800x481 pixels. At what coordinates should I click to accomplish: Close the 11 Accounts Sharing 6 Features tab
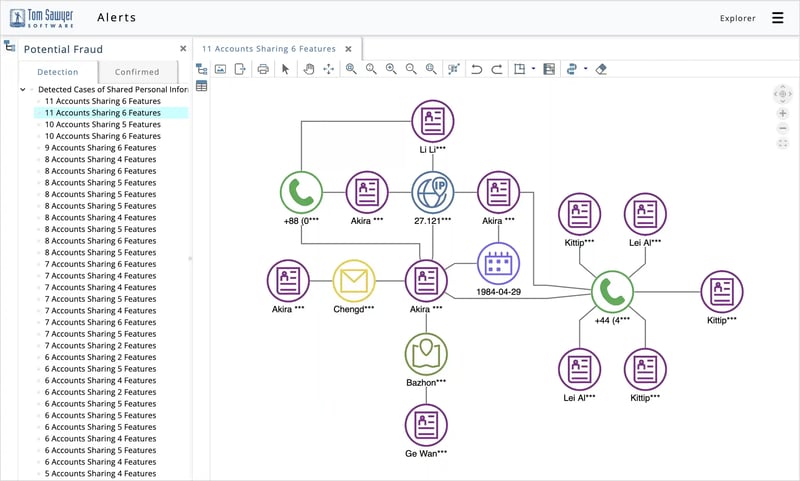[348, 49]
